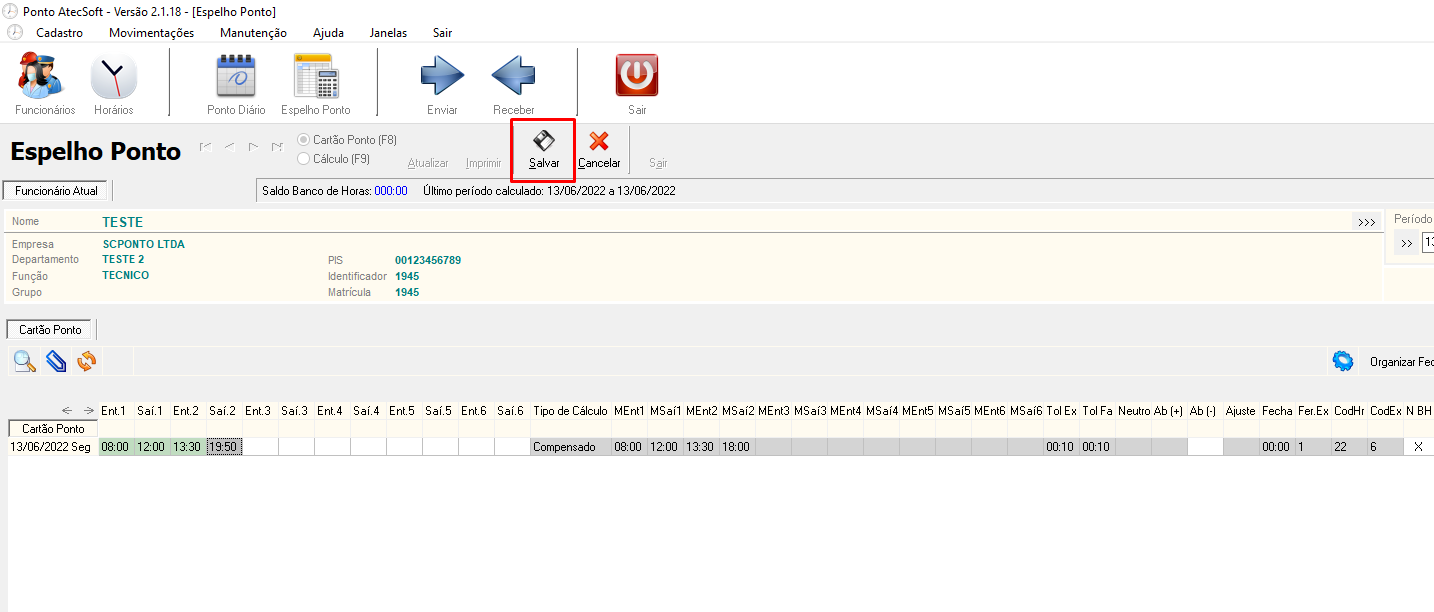Click the orange refresh arrows icon
This screenshot has width=1434, height=612.
(x=87, y=361)
